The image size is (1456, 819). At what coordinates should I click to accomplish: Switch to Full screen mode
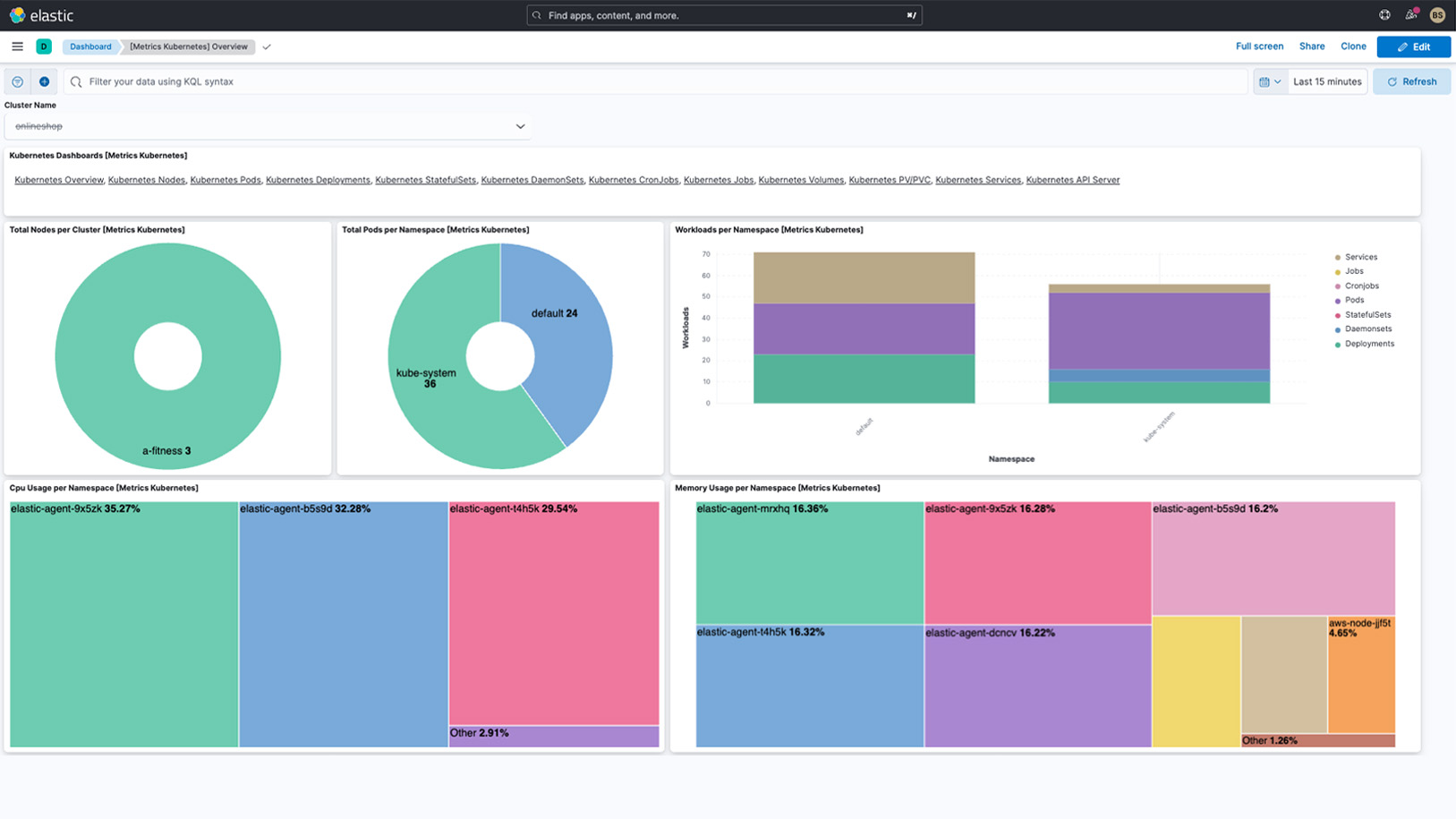[x=1259, y=47]
